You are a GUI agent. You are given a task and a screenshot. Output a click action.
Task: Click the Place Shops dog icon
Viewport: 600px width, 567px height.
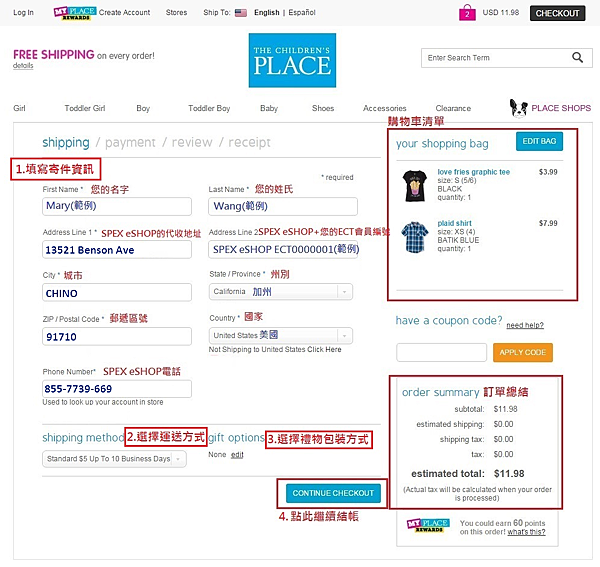pyautogui.click(x=518, y=108)
